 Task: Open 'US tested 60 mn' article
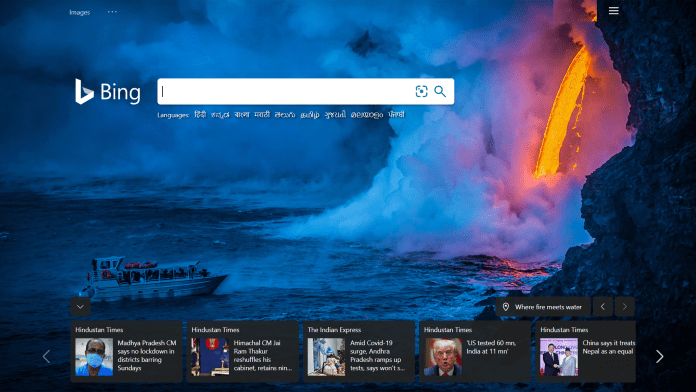[x=475, y=351]
